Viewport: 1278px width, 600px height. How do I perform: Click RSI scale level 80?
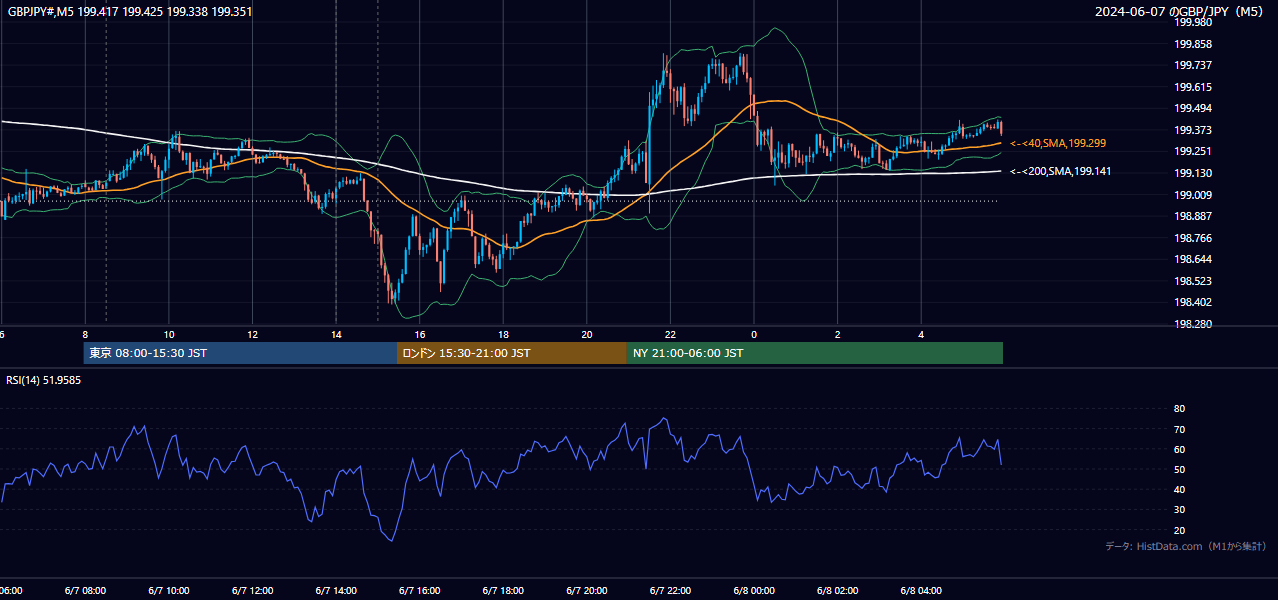(1179, 409)
